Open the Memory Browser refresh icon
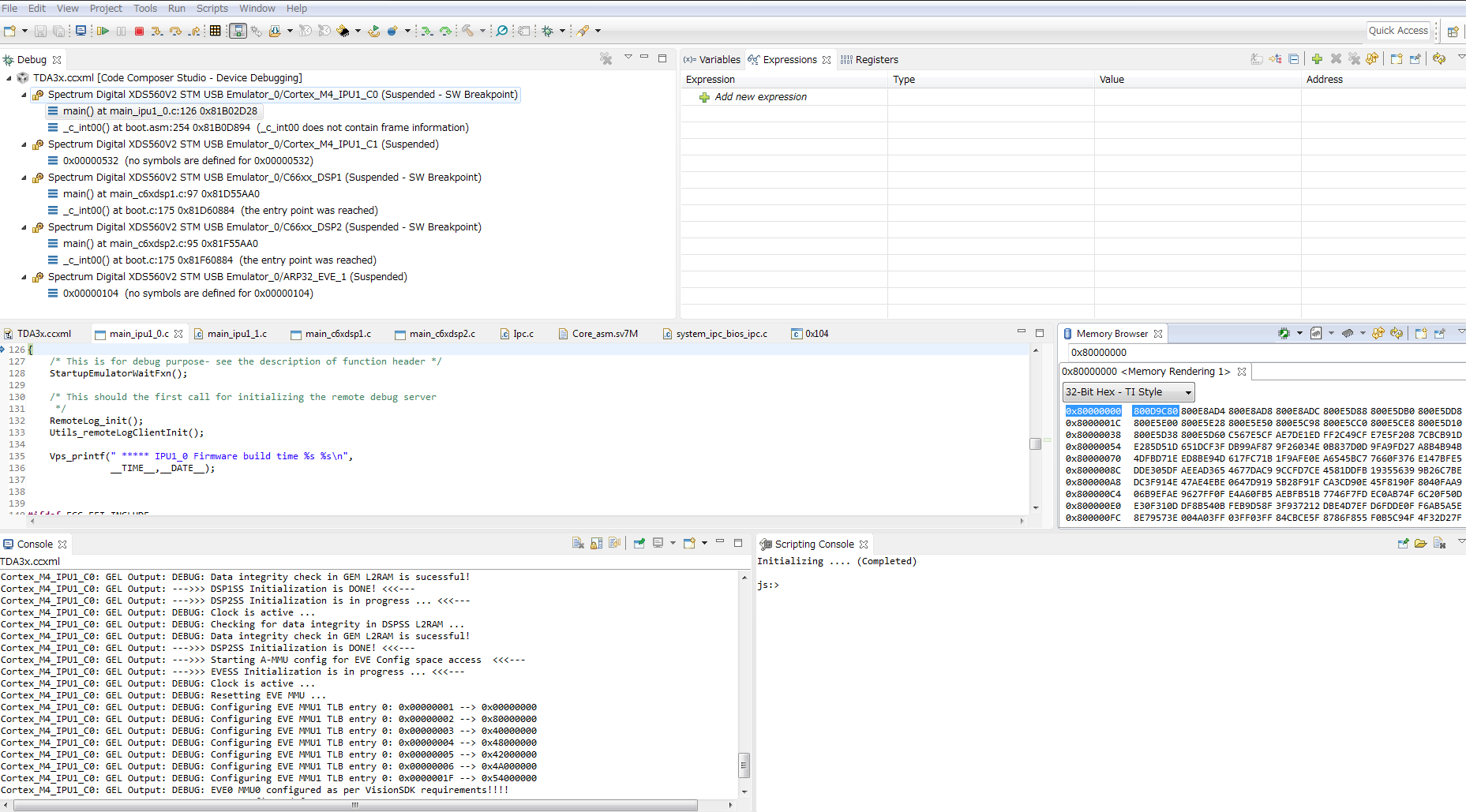 (1397, 333)
